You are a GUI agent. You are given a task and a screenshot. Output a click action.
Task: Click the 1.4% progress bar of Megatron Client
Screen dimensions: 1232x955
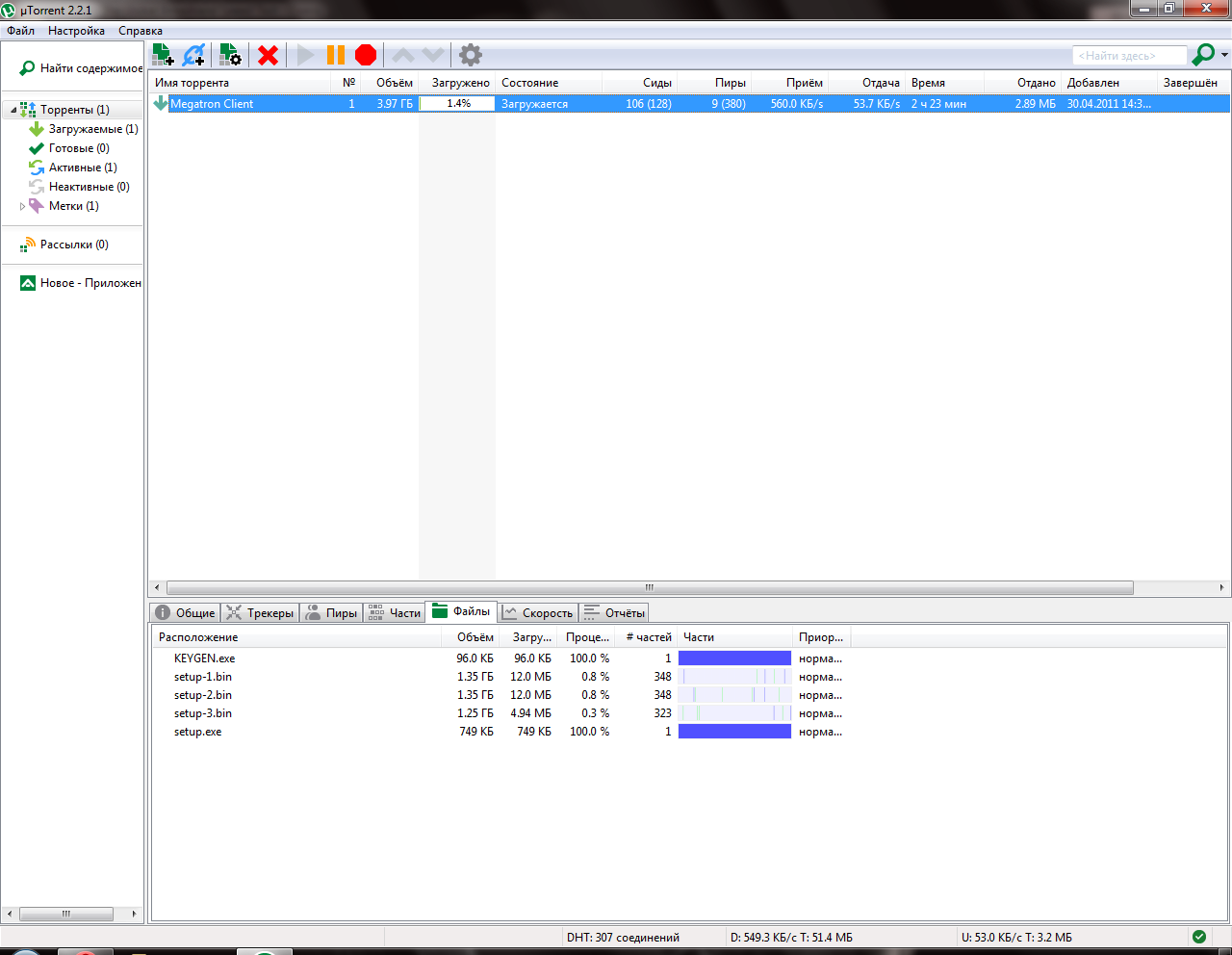[457, 103]
